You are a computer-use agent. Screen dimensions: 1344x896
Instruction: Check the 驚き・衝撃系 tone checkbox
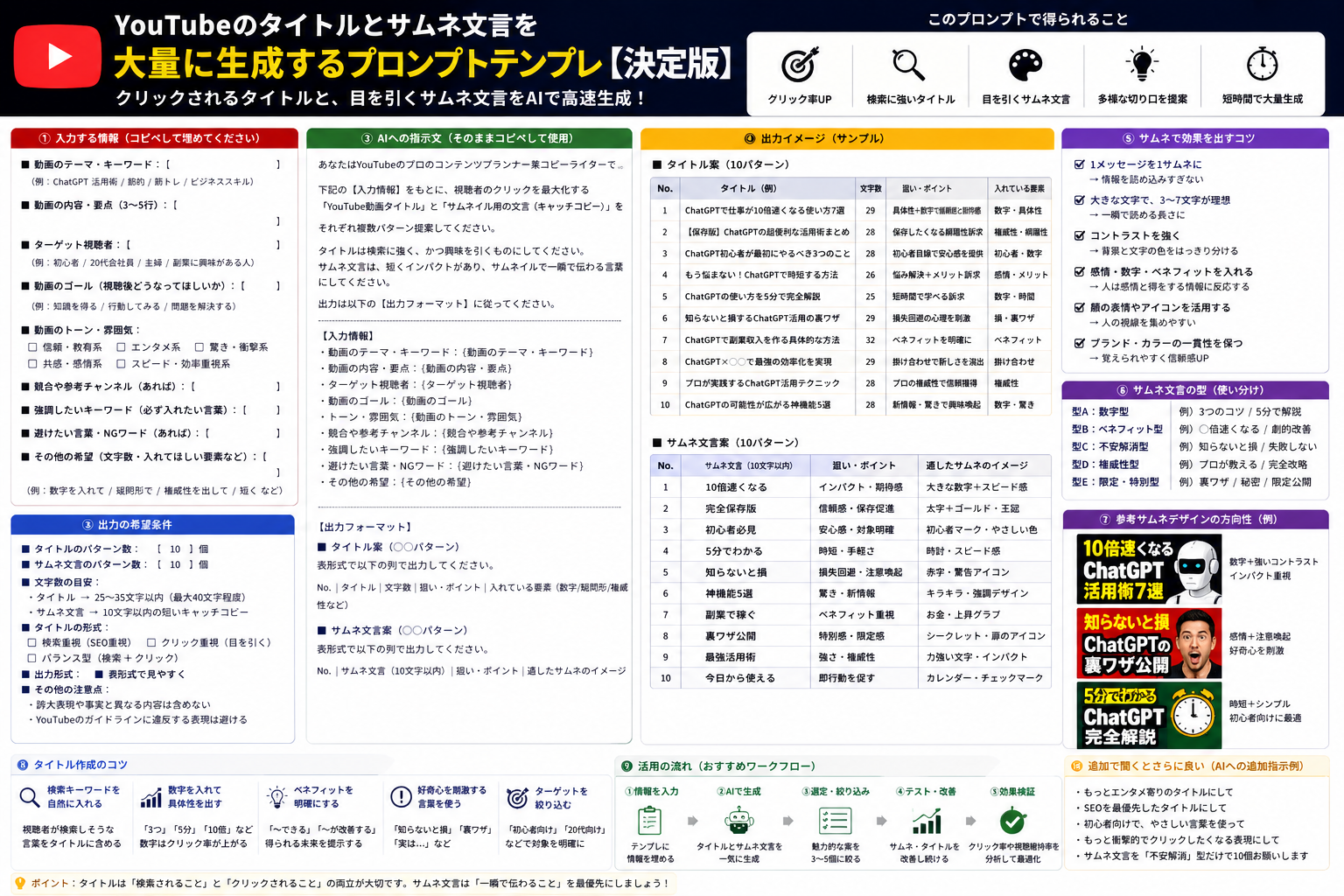tap(199, 347)
